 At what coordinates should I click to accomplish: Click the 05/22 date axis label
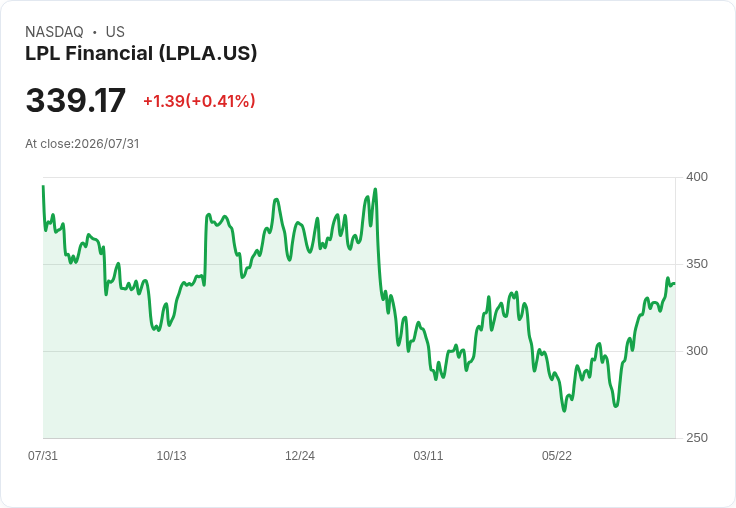point(557,455)
